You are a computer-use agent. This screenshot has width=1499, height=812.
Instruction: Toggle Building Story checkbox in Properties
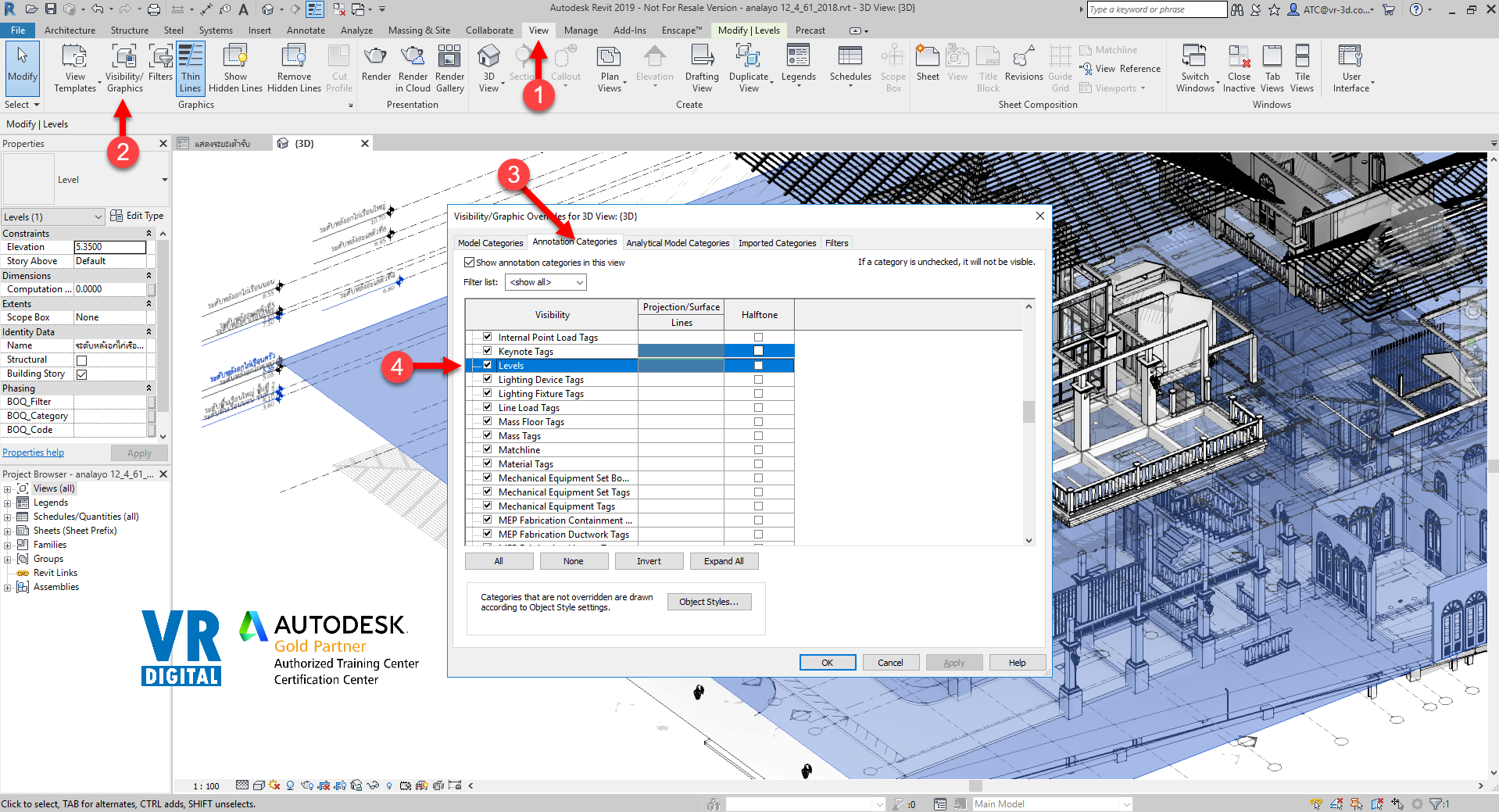81,374
